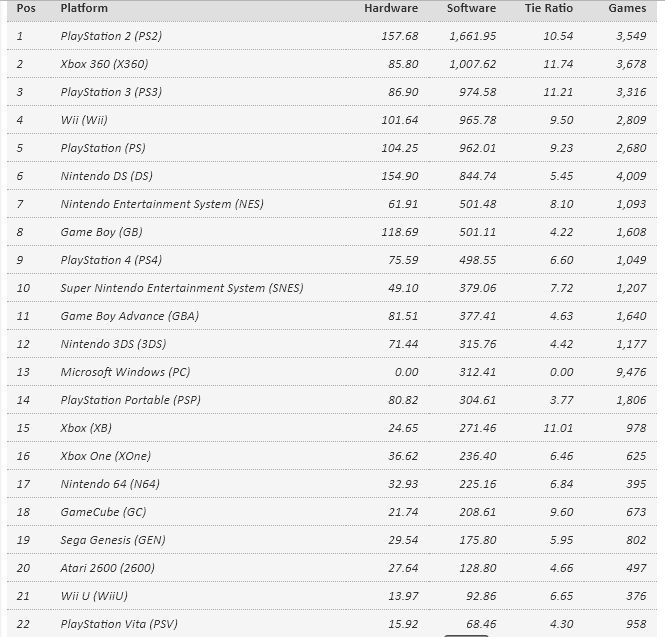This screenshot has height=637, width=665.
Task: Click position number 22 in Pos column
Action: pyautogui.click(x=23, y=624)
